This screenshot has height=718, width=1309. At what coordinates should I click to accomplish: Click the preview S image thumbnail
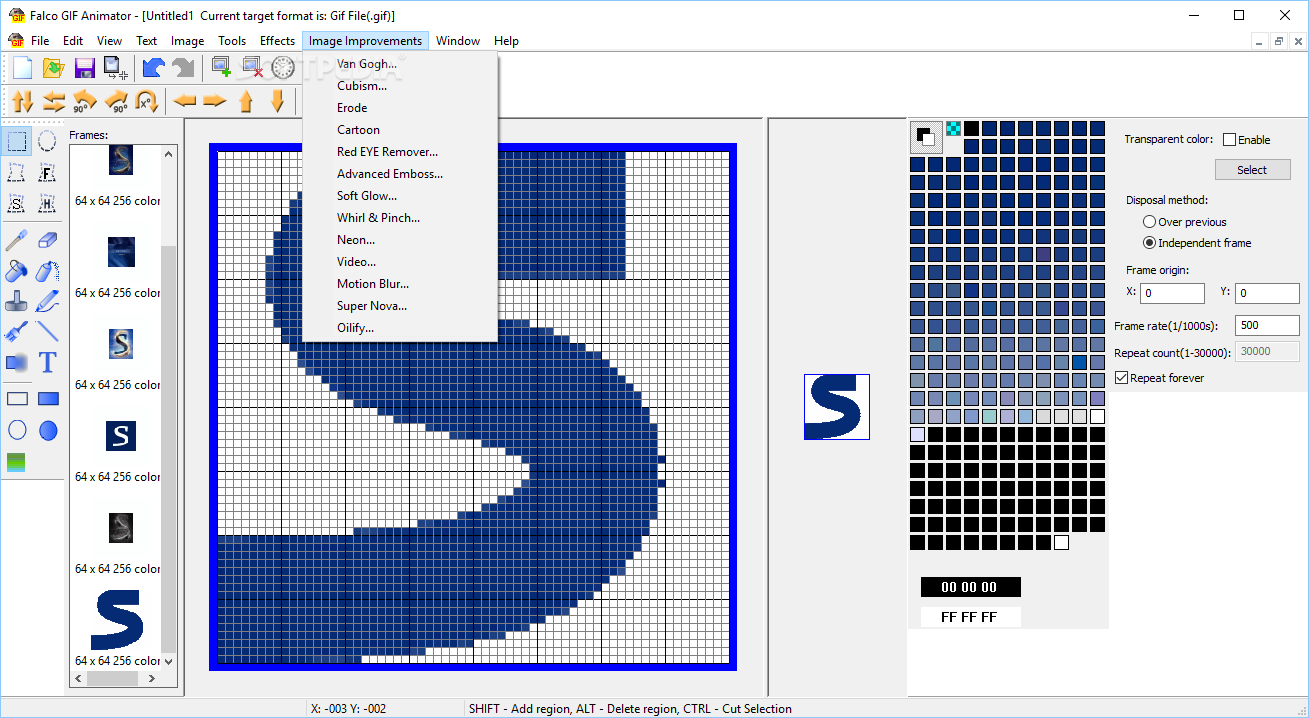(x=837, y=407)
